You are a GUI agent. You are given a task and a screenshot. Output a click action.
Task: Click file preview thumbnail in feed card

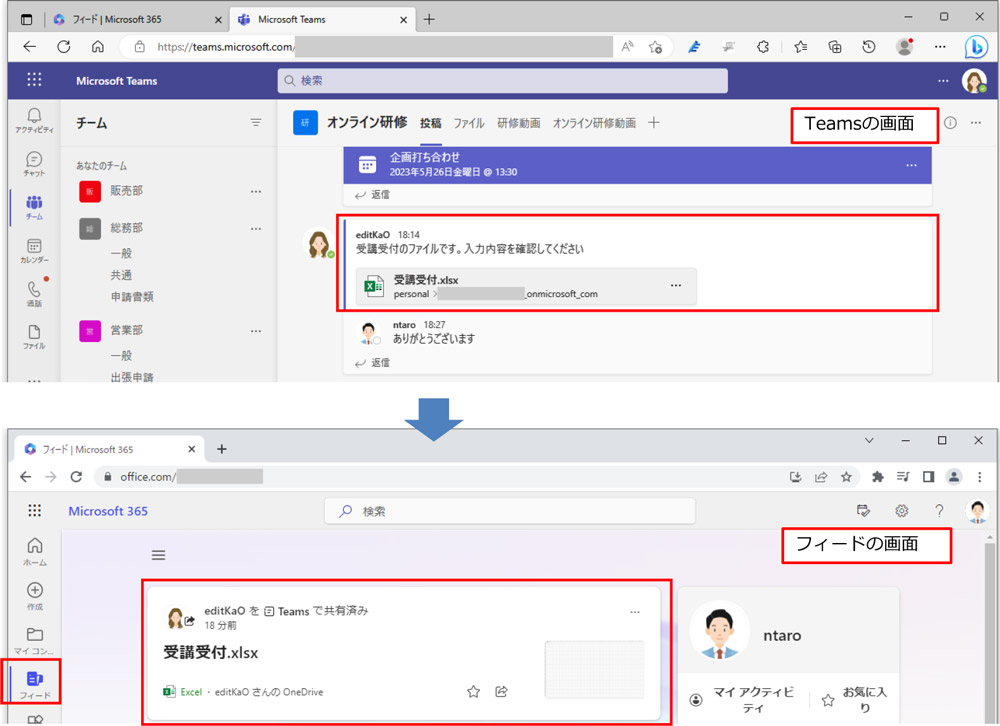[594, 669]
